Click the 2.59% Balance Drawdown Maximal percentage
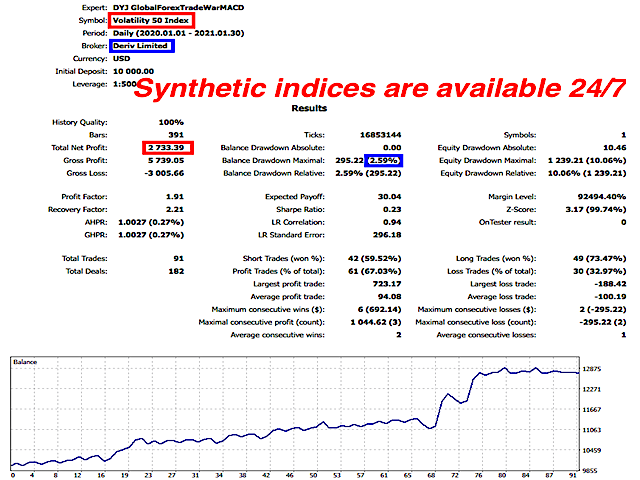This screenshot has height=480, width=640. [384, 160]
